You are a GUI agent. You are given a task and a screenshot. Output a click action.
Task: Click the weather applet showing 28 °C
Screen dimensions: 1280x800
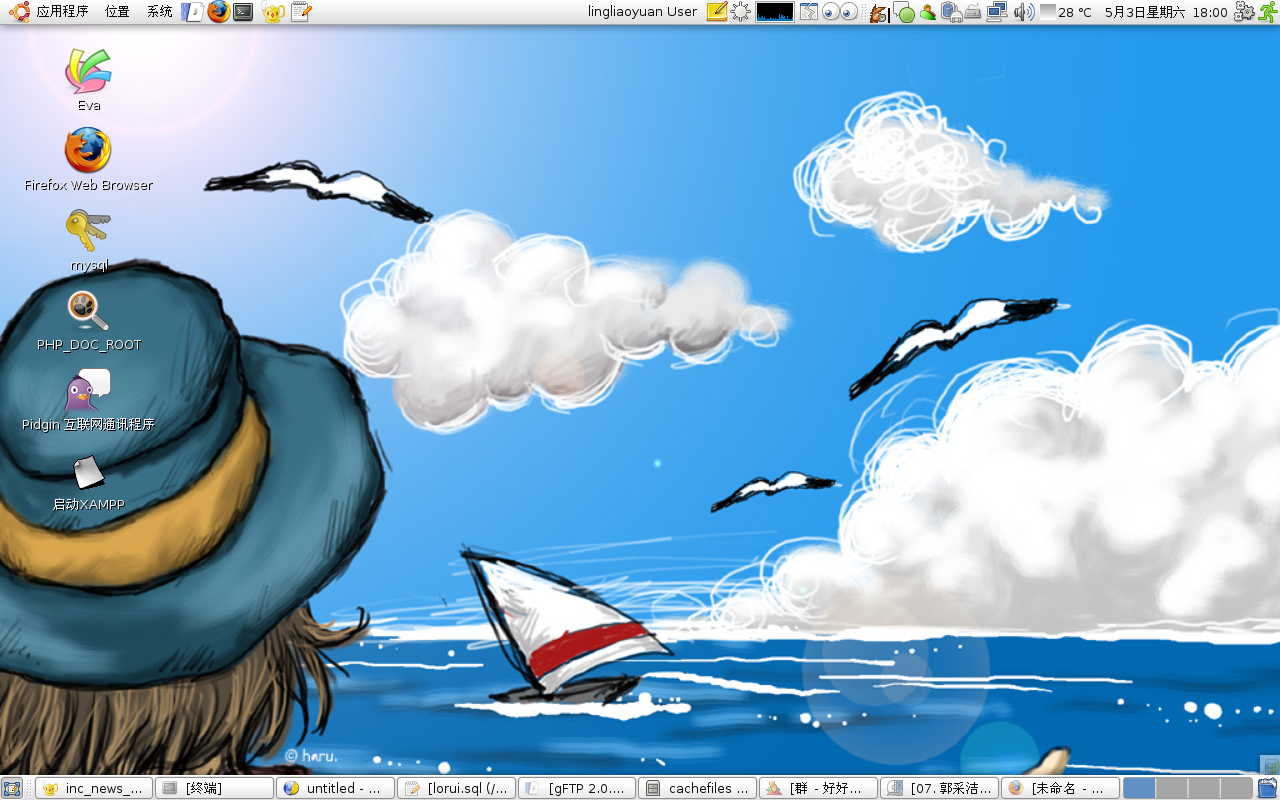(1066, 12)
